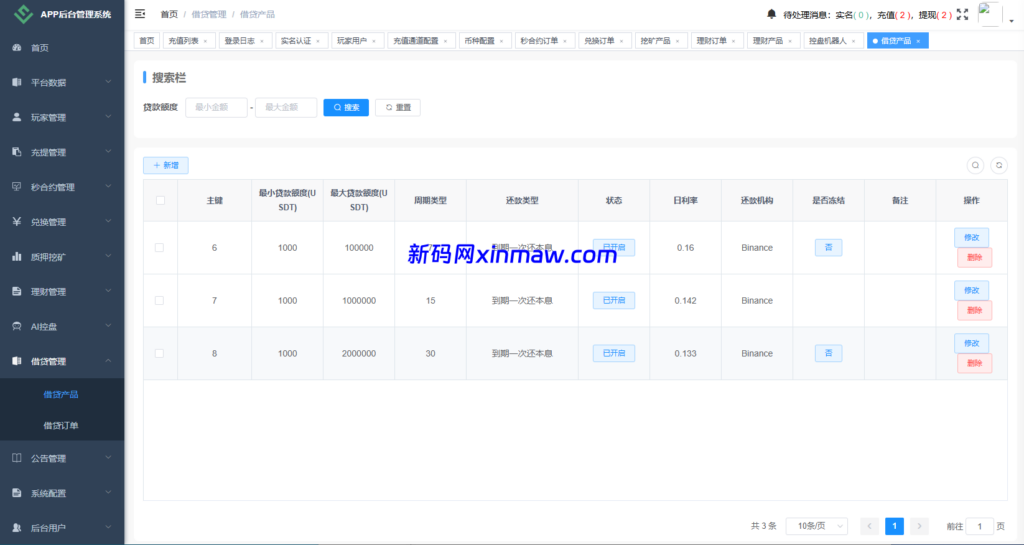Viewport: 1024px width, 545px height.
Task: Go to next page arrow
Action: (919, 526)
